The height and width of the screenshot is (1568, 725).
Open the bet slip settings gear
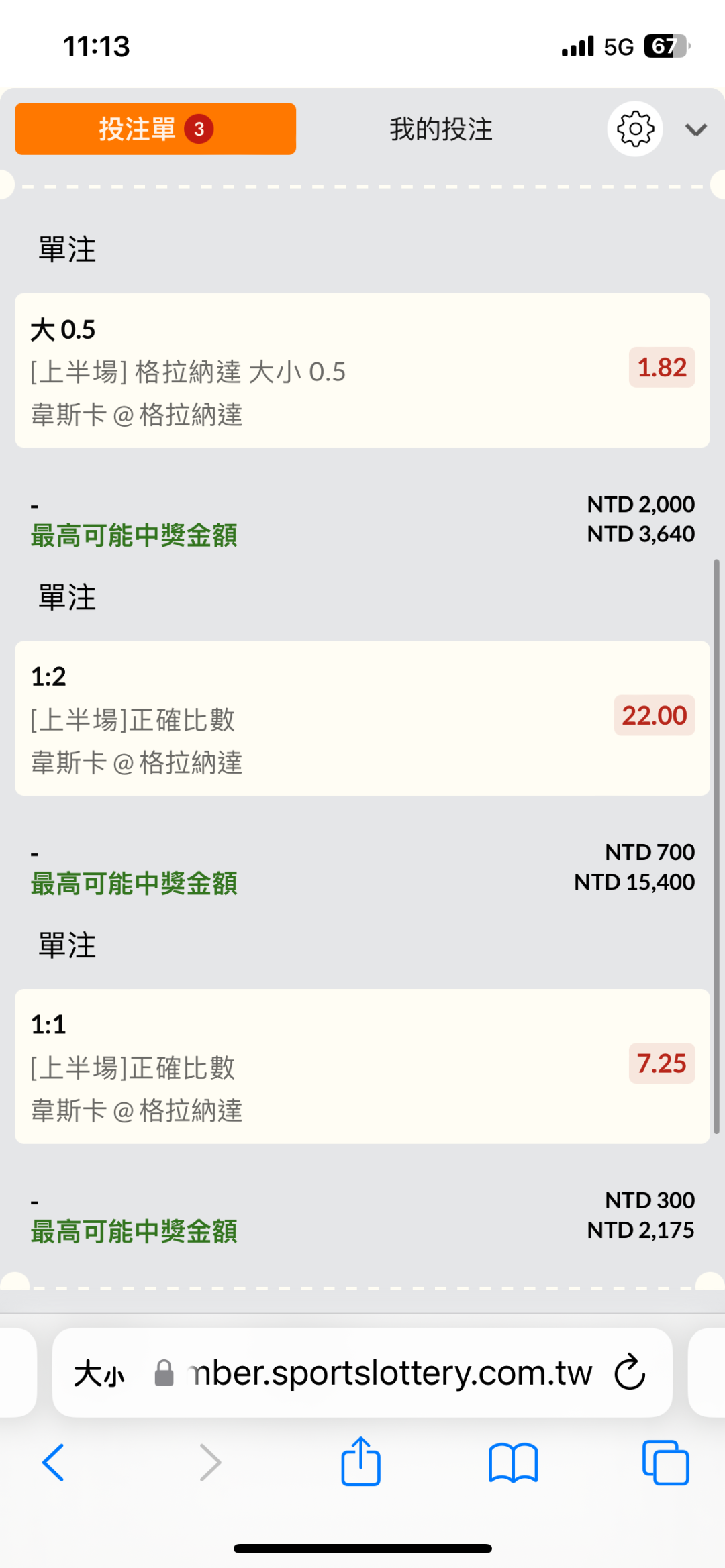(x=634, y=129)
